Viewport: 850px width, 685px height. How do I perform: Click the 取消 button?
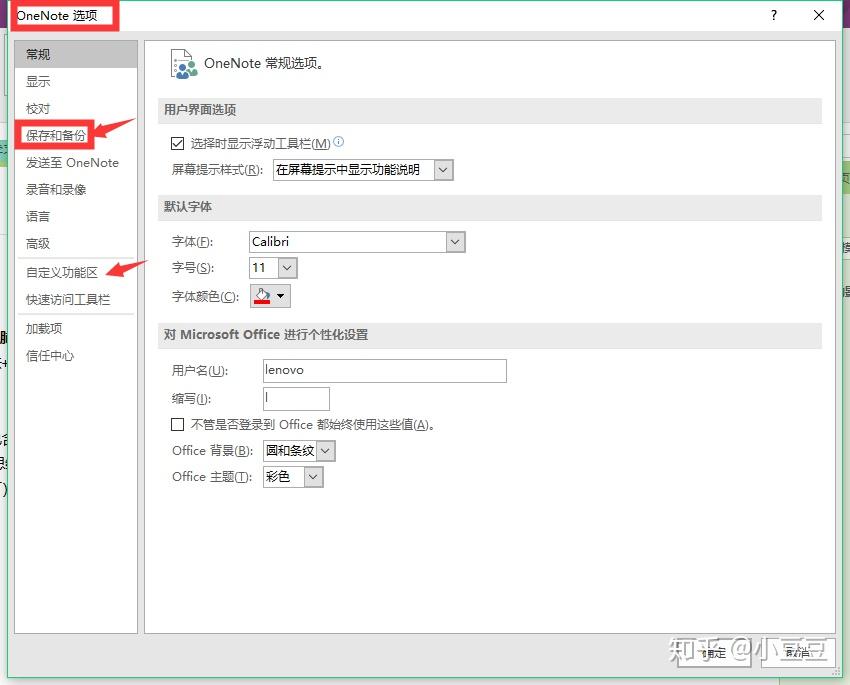tap(797, 652)
